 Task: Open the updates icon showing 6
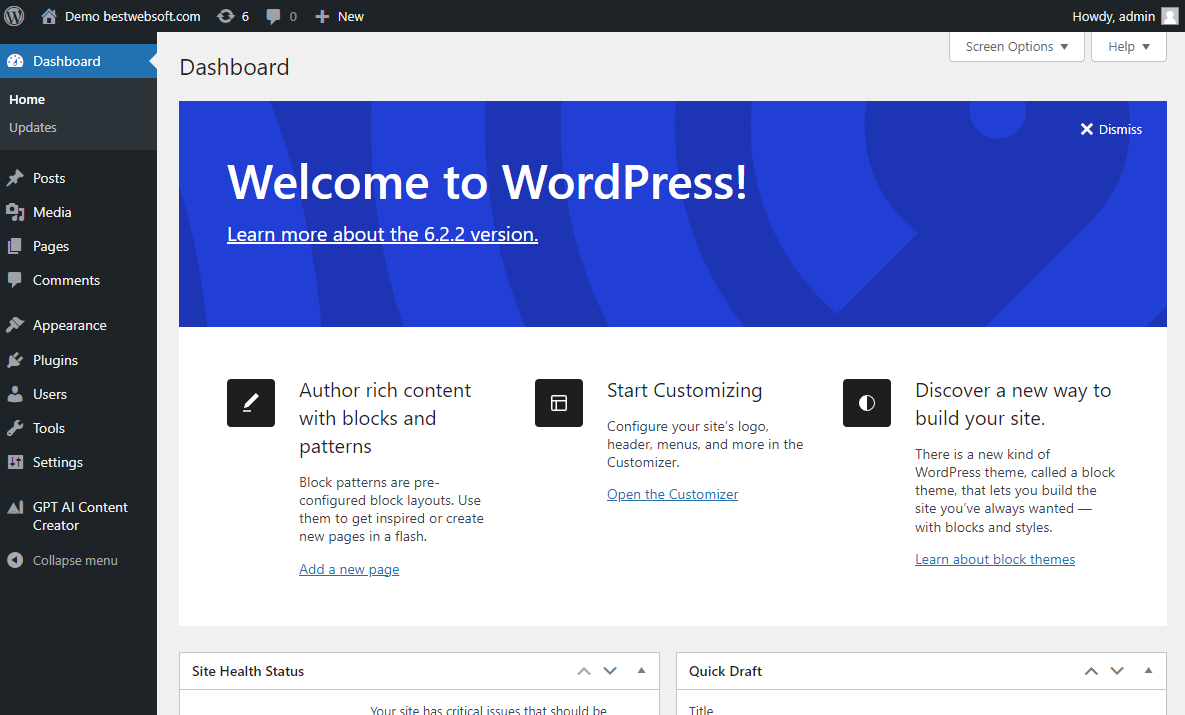[x=225, y=16]
